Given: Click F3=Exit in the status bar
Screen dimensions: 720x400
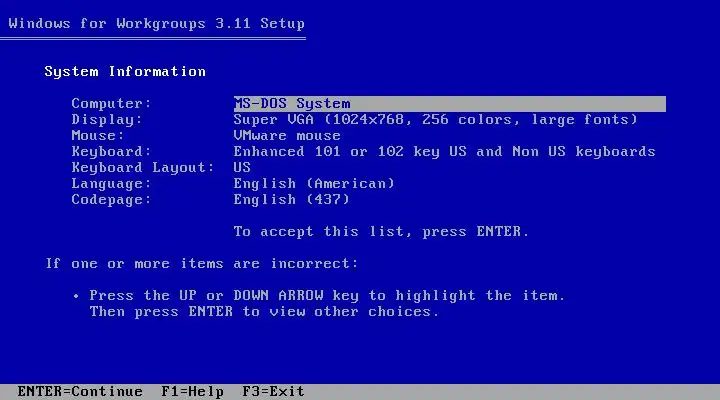Looking at the screenshot, I should [x=273, y=392].
